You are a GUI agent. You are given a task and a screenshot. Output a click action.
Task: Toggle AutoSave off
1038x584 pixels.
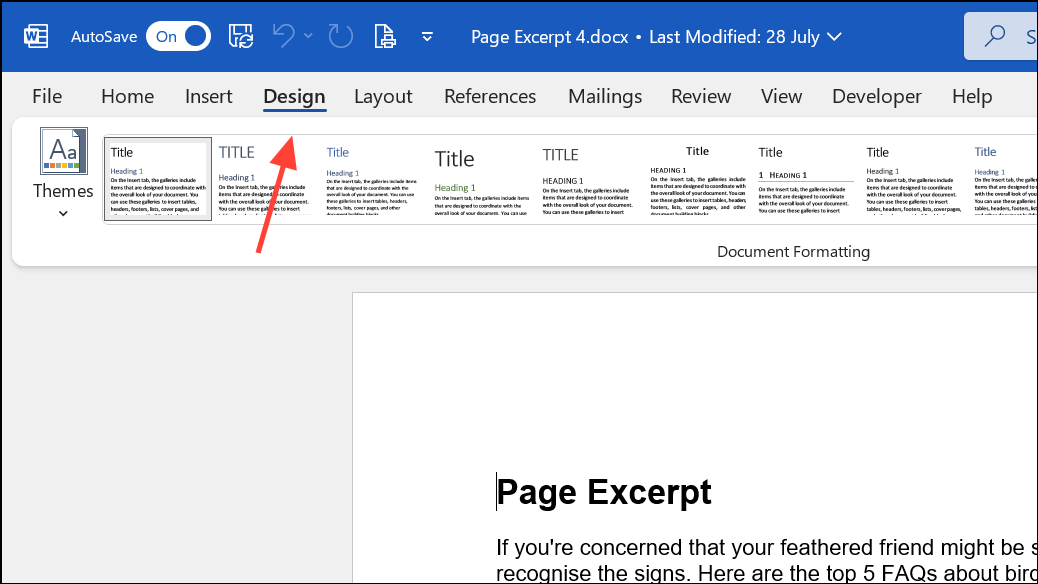[x=178, y=35]
